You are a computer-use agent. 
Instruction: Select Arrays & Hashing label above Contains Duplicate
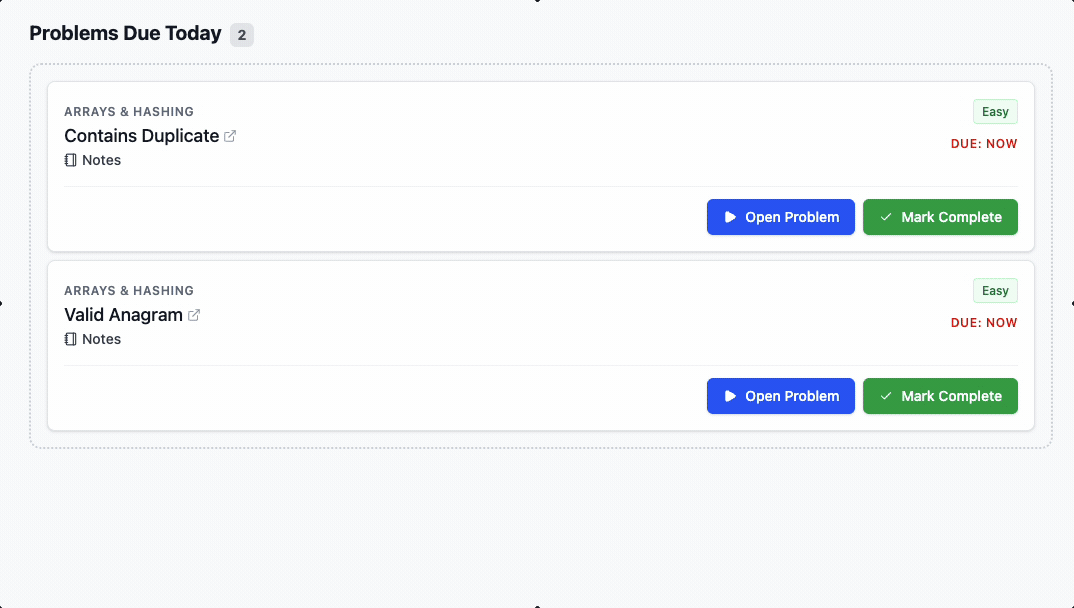[x=129, y=112]
